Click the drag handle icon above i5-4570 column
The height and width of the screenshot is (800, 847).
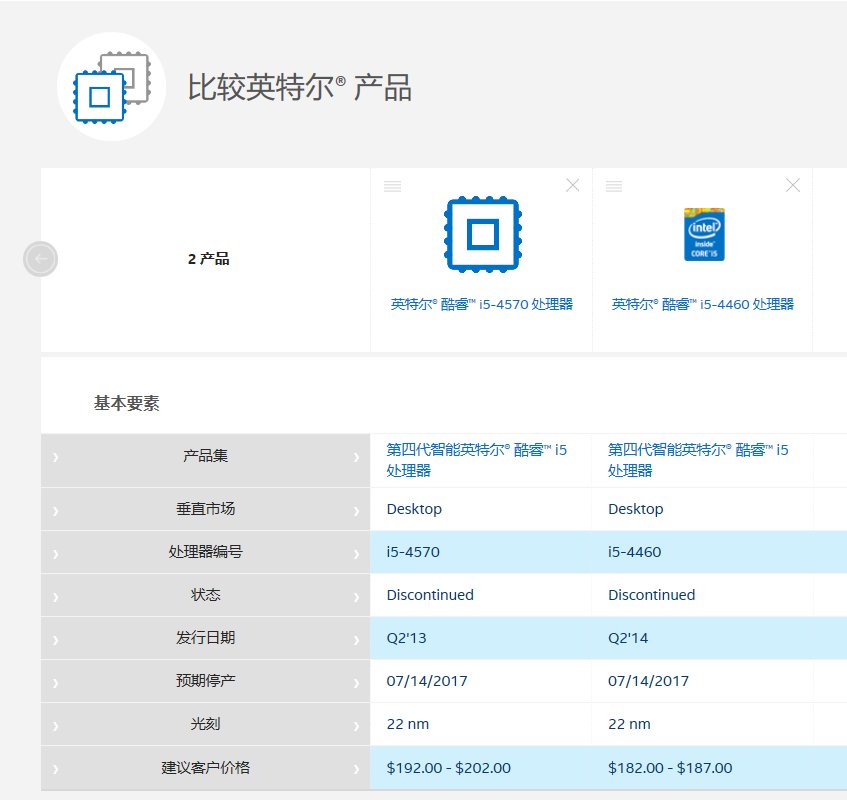pyautogui.click(x=391, y=185)
